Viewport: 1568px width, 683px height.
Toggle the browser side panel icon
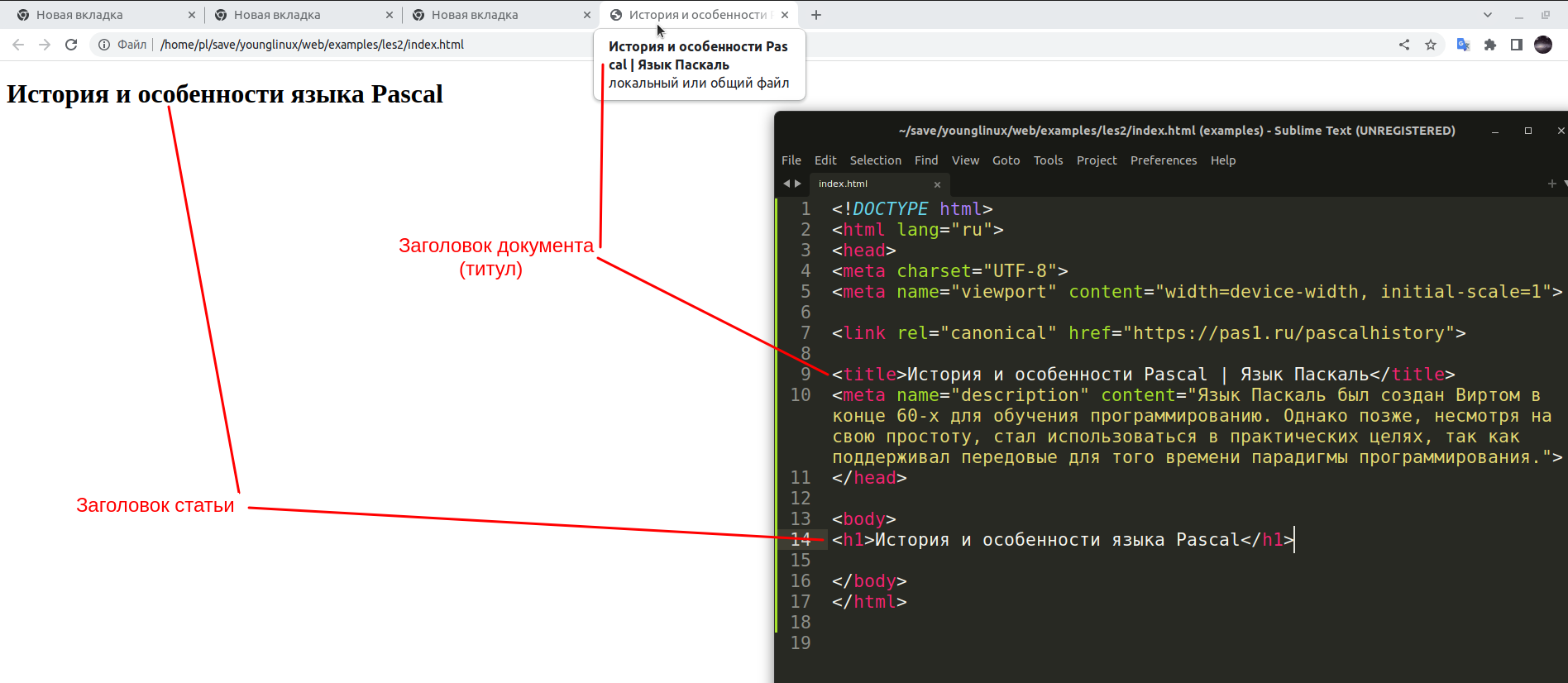(x=1517, y=45)
